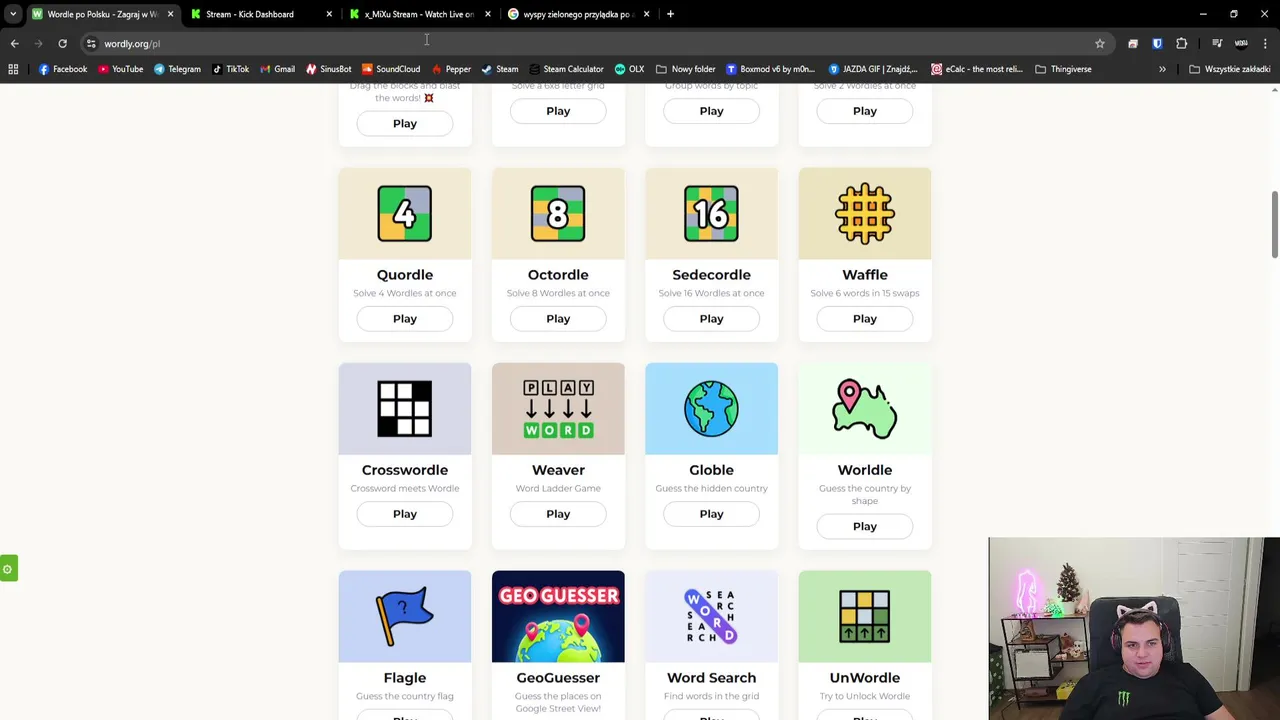
Task: Open the Wszystkie zakładki folder
Action: 1229,69
